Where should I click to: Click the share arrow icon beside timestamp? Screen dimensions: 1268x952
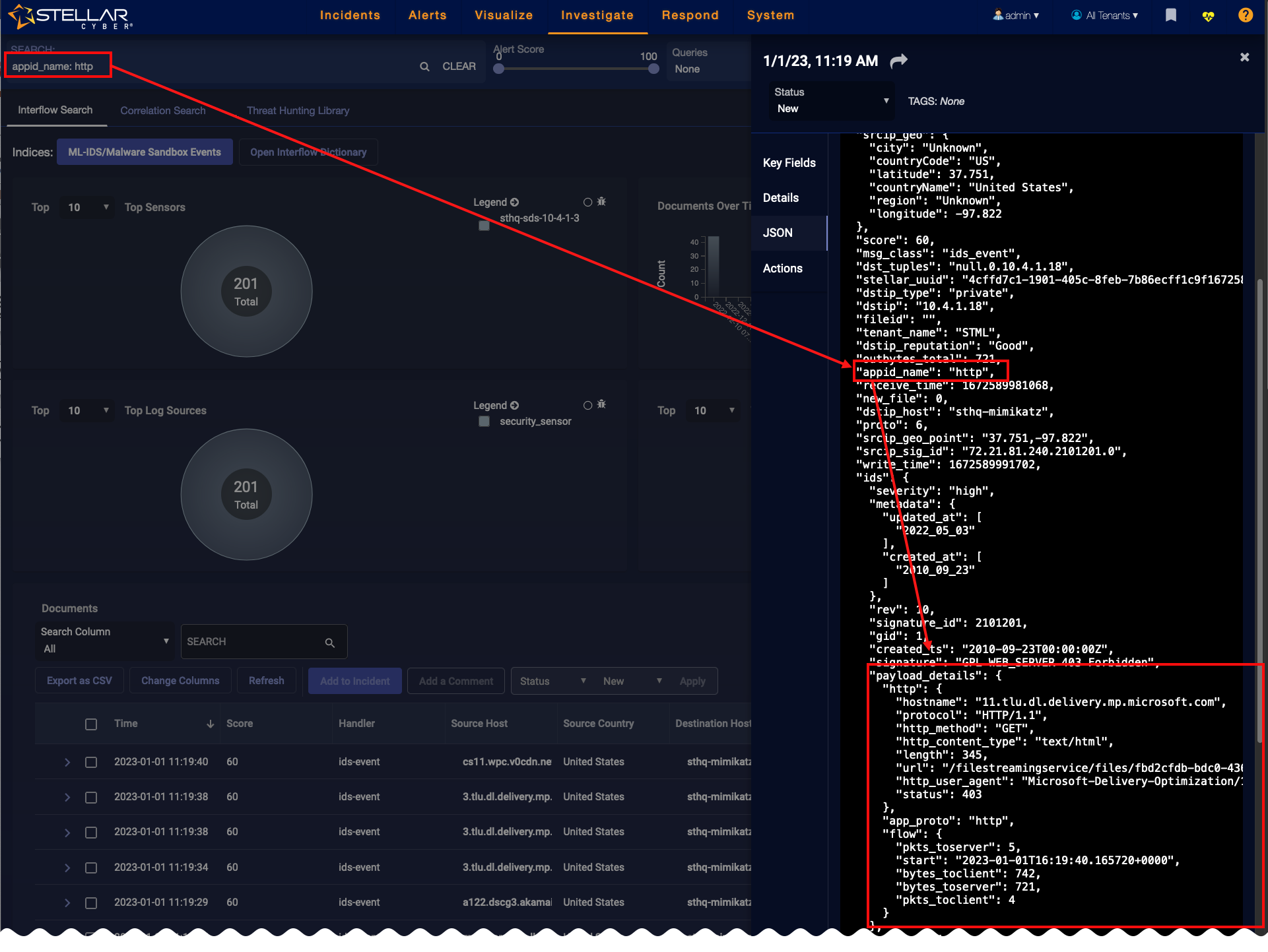(x=898, y=61)
